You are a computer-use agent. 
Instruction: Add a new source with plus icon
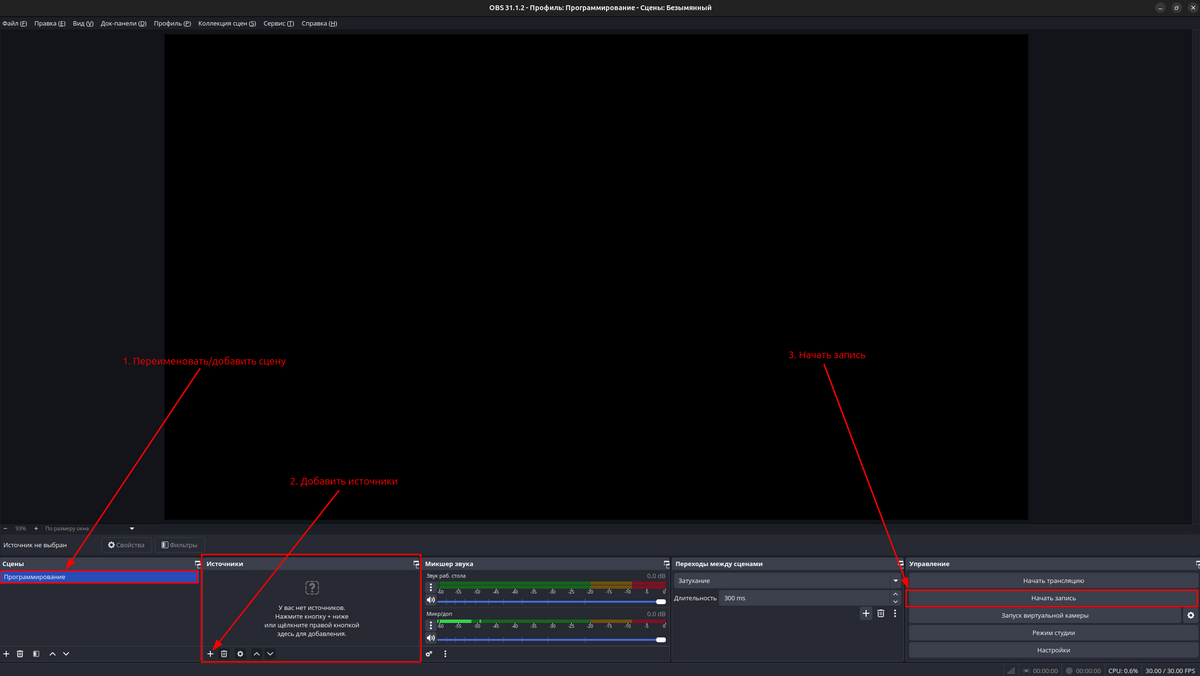[x=210, y=654]
